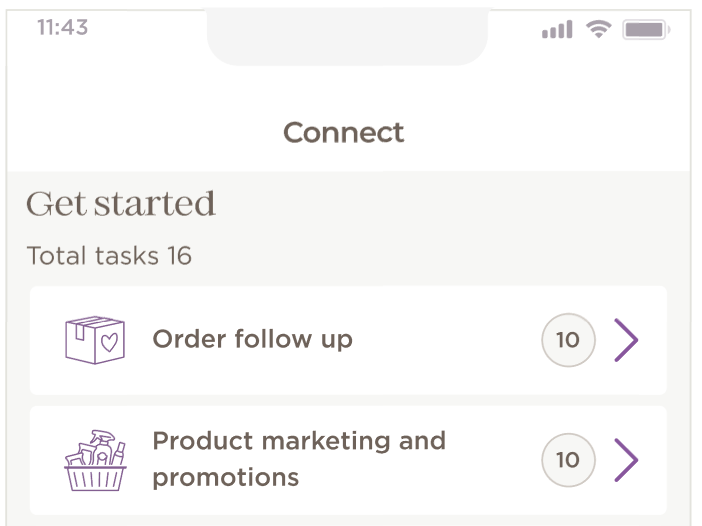Tap the Connect screen title
The image size is (702, 526).
(343, 133)
